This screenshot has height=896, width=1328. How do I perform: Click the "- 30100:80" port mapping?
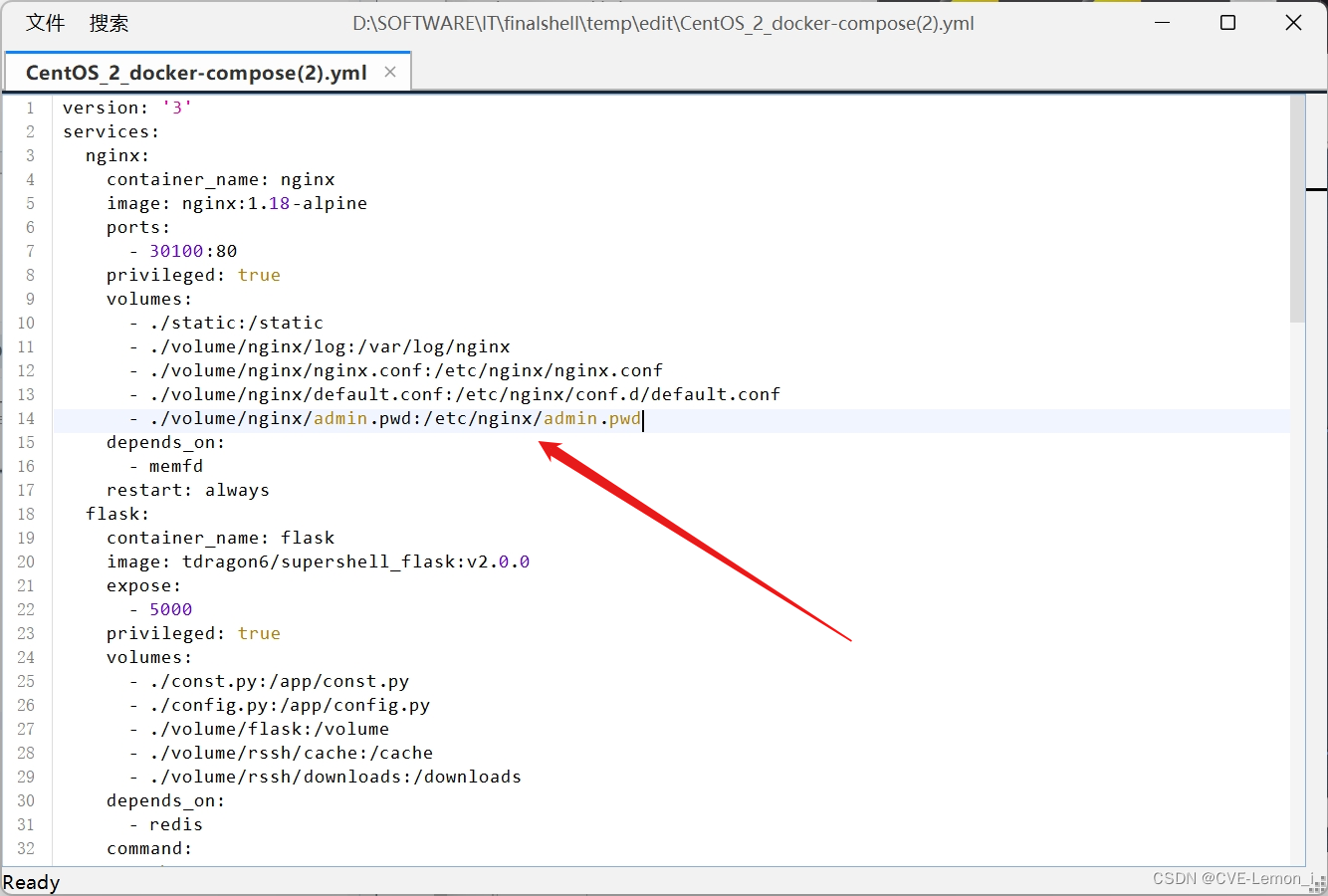(x=183, y=251)
